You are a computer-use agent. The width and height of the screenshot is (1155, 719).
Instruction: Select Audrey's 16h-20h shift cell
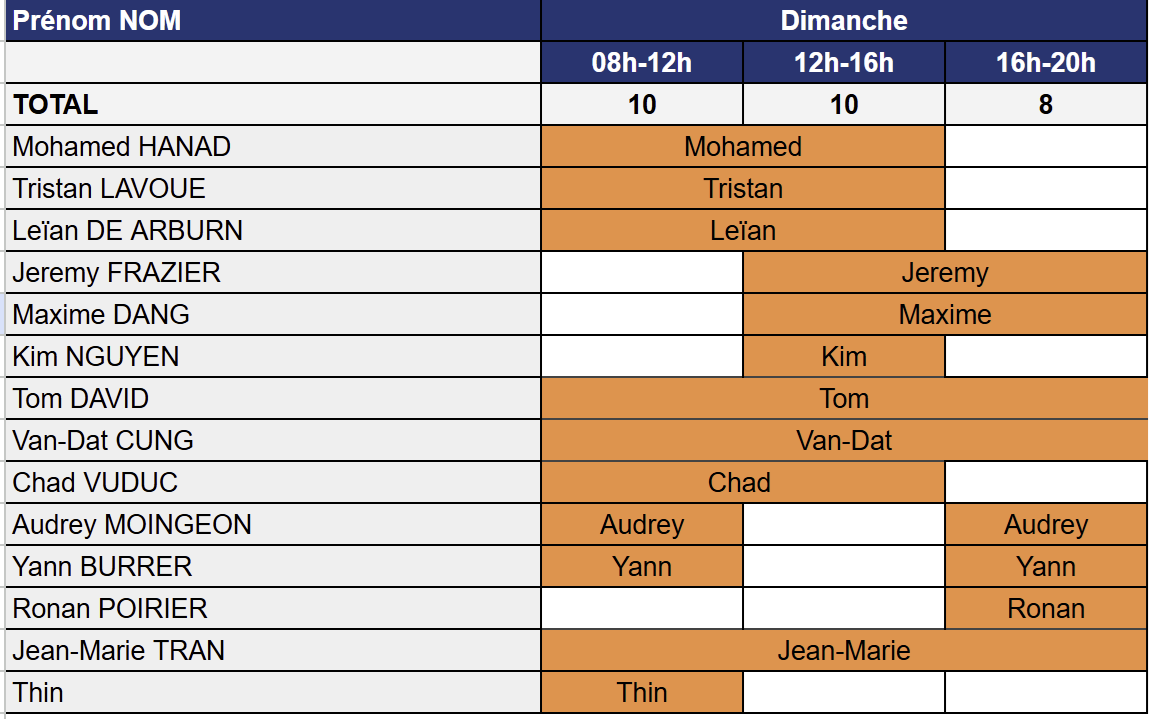[1046, 525]
